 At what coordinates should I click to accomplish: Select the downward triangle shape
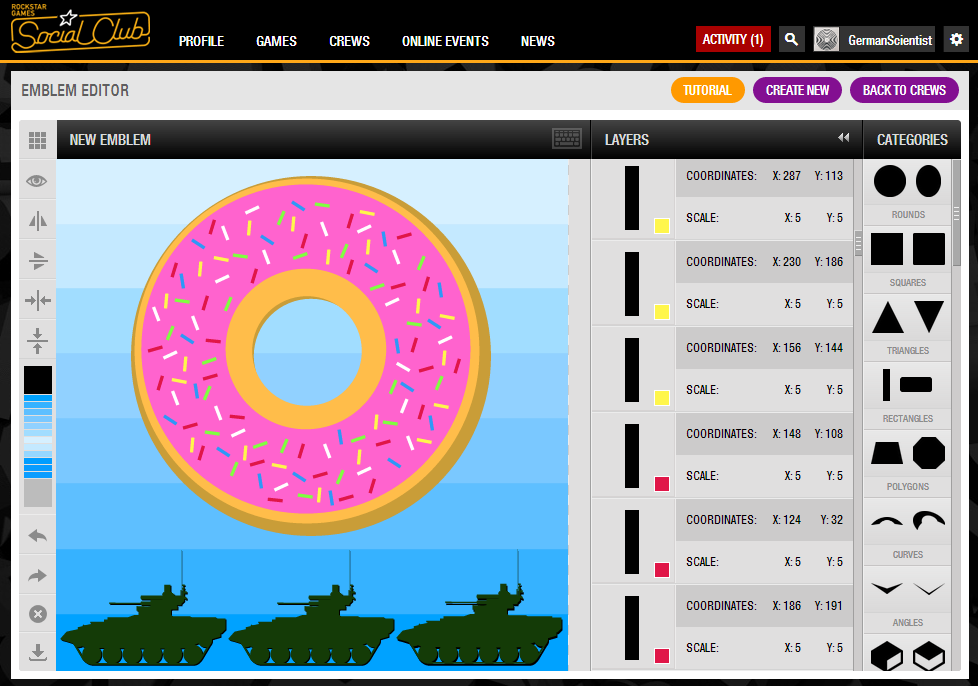click(x=929, y=317)
